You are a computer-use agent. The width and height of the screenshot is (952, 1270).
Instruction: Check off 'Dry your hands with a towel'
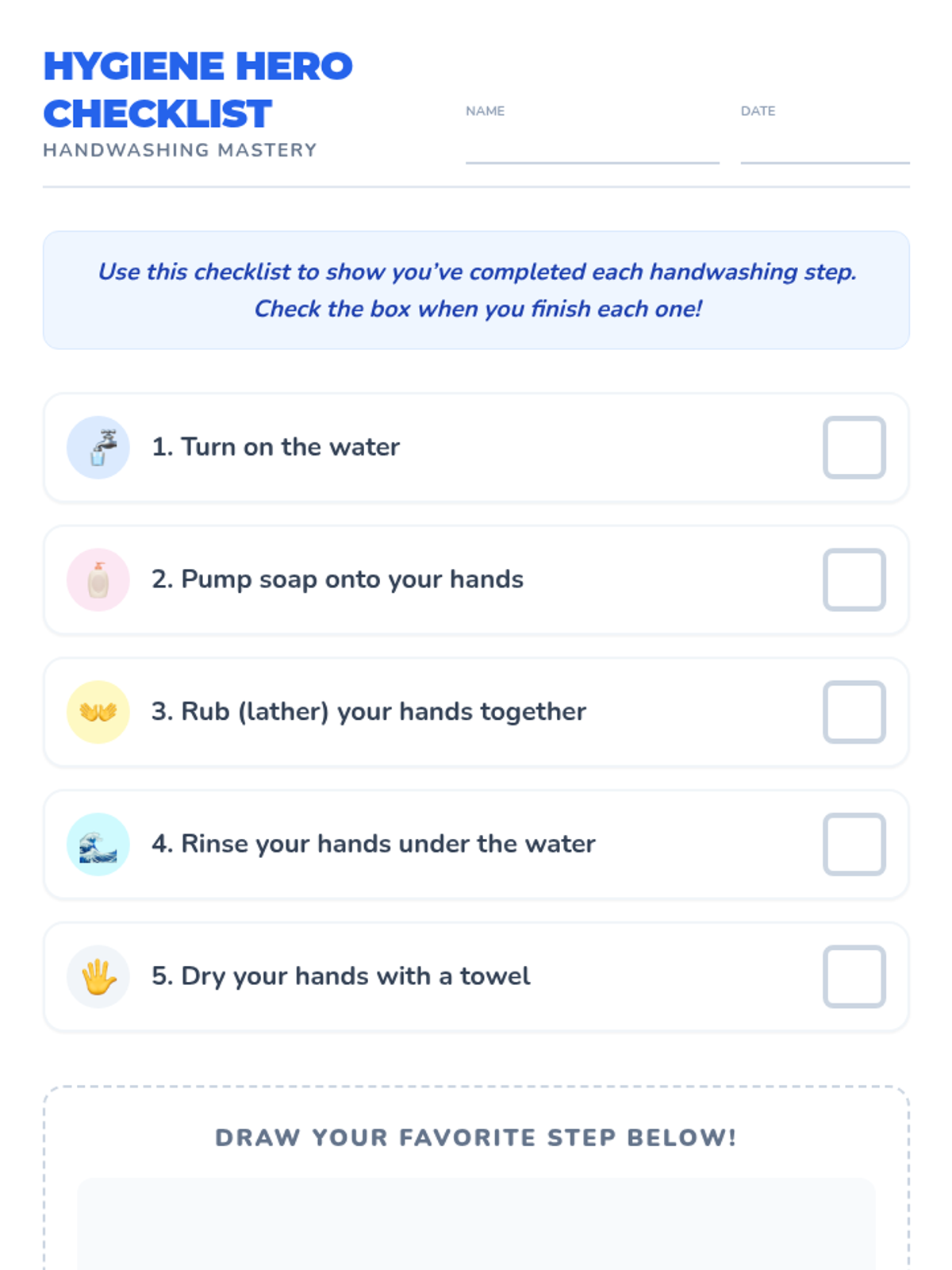(x=854, y=976)
